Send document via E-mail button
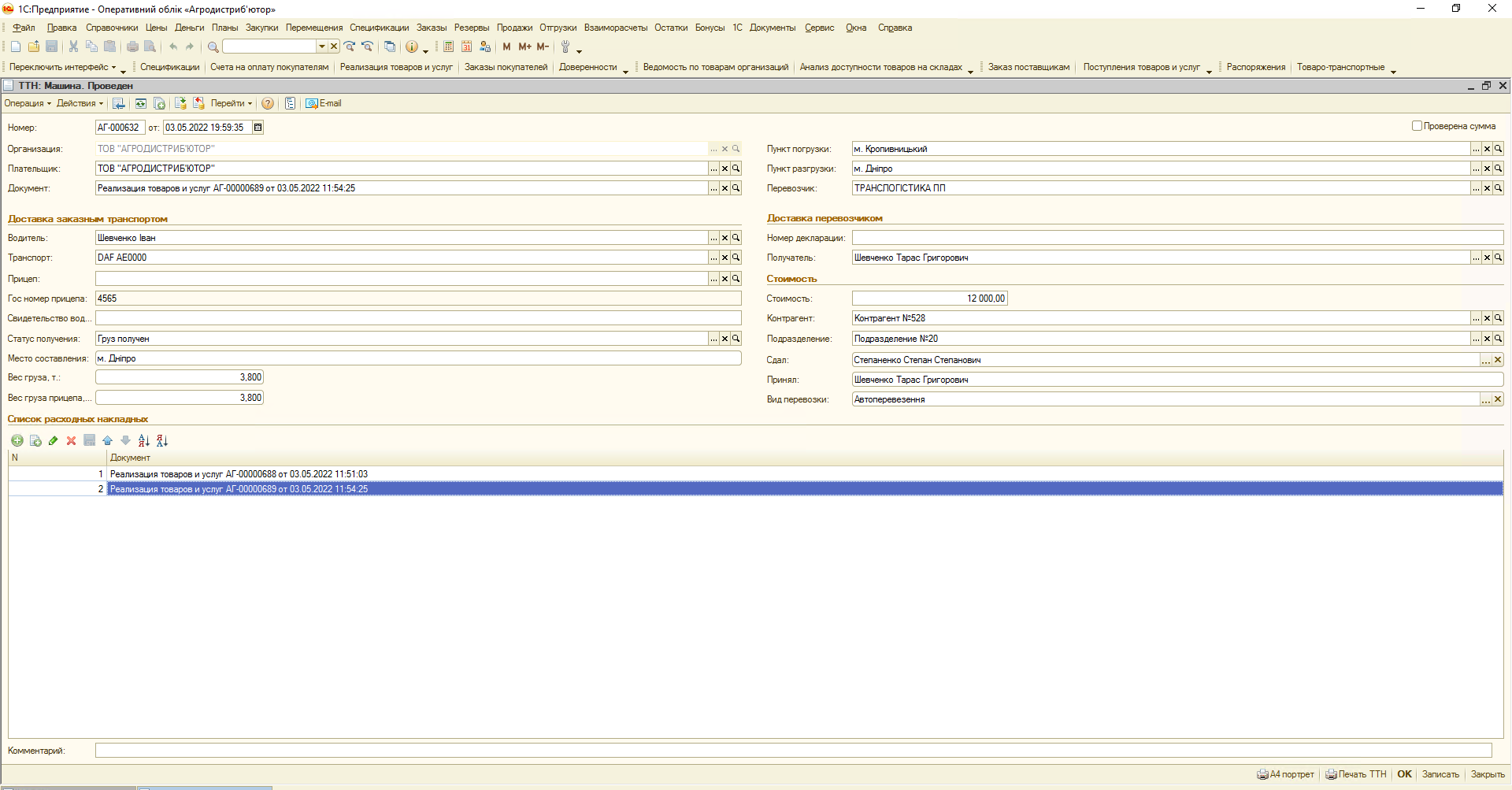This screenshot has width=1512, height=790. click(324, 103)
